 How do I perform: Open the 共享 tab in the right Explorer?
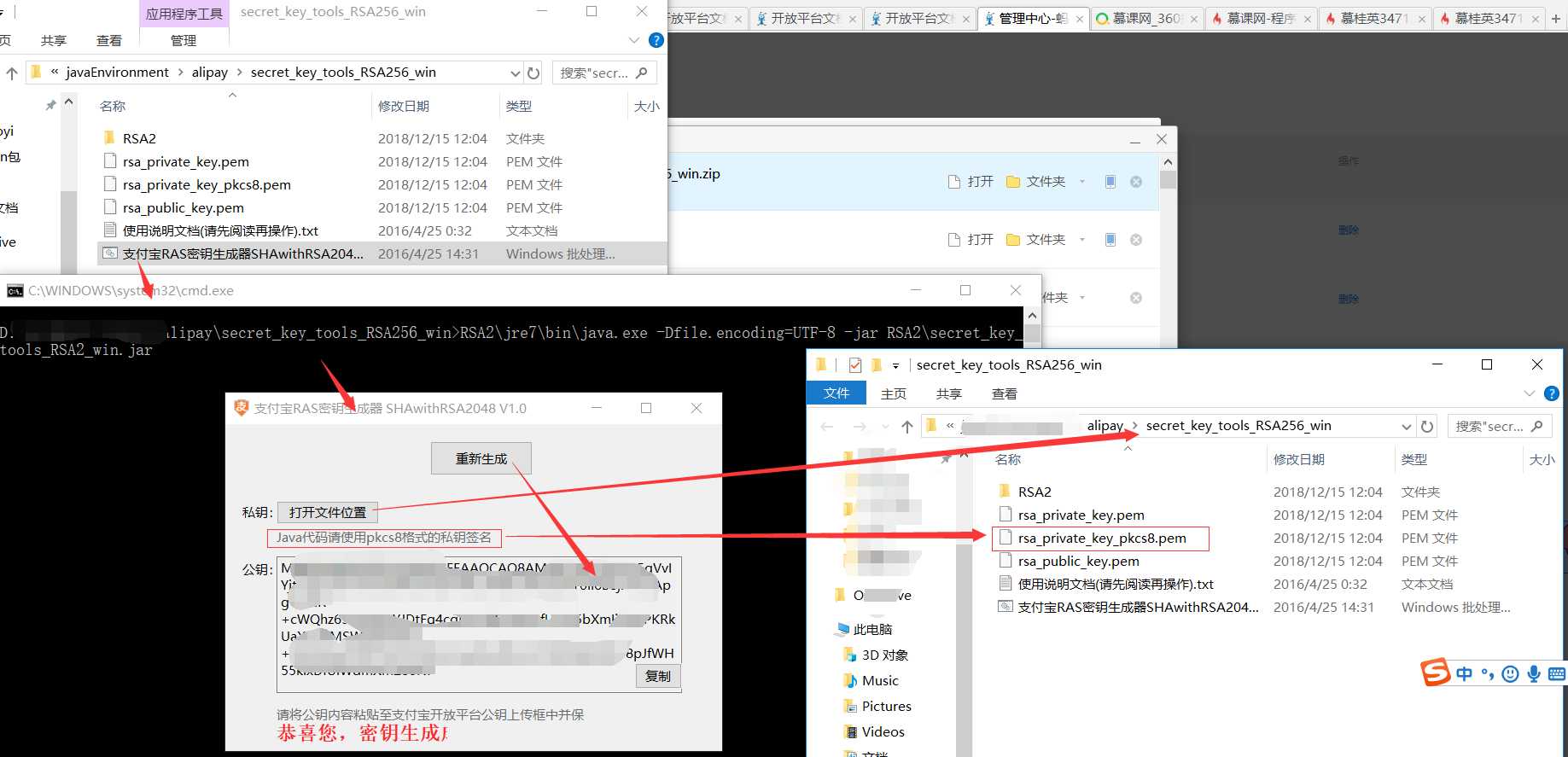(x=949, y=393)
